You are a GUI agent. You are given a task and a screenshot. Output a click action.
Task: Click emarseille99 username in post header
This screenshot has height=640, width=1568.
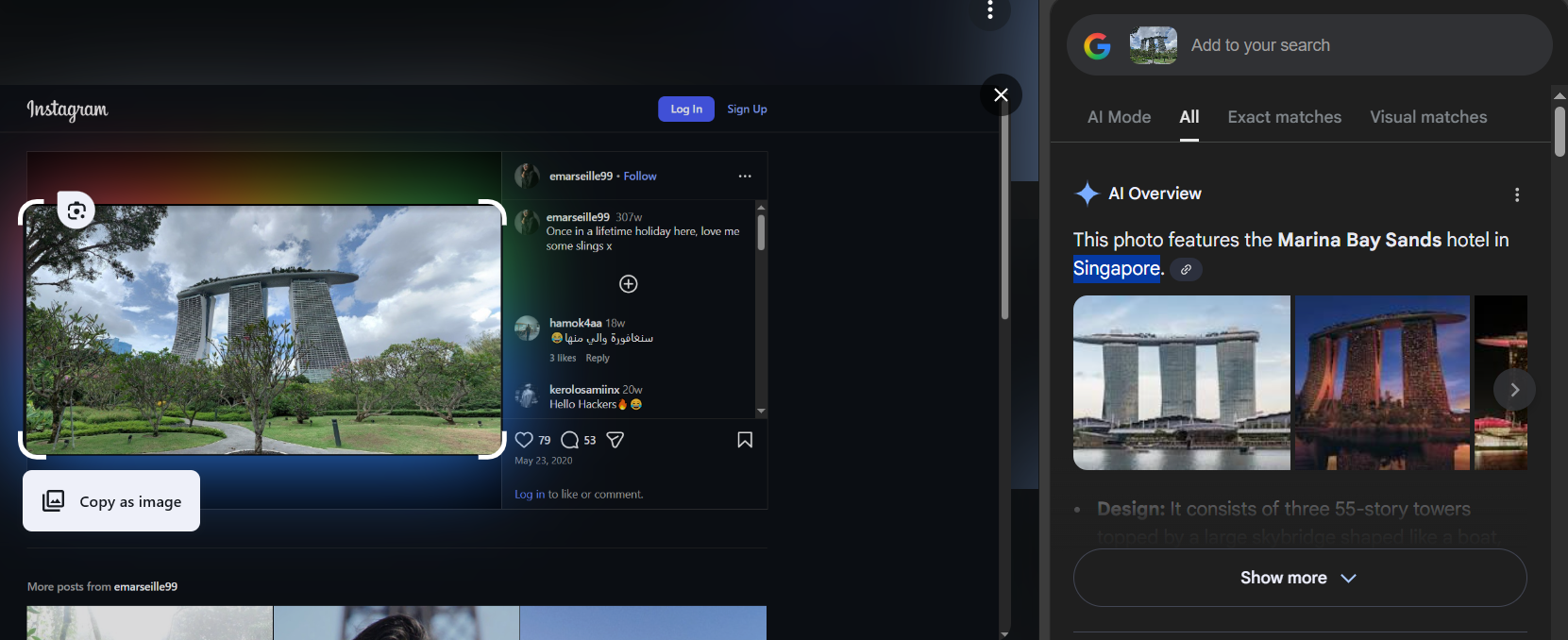pyautogui.click(x=581, y=177)
